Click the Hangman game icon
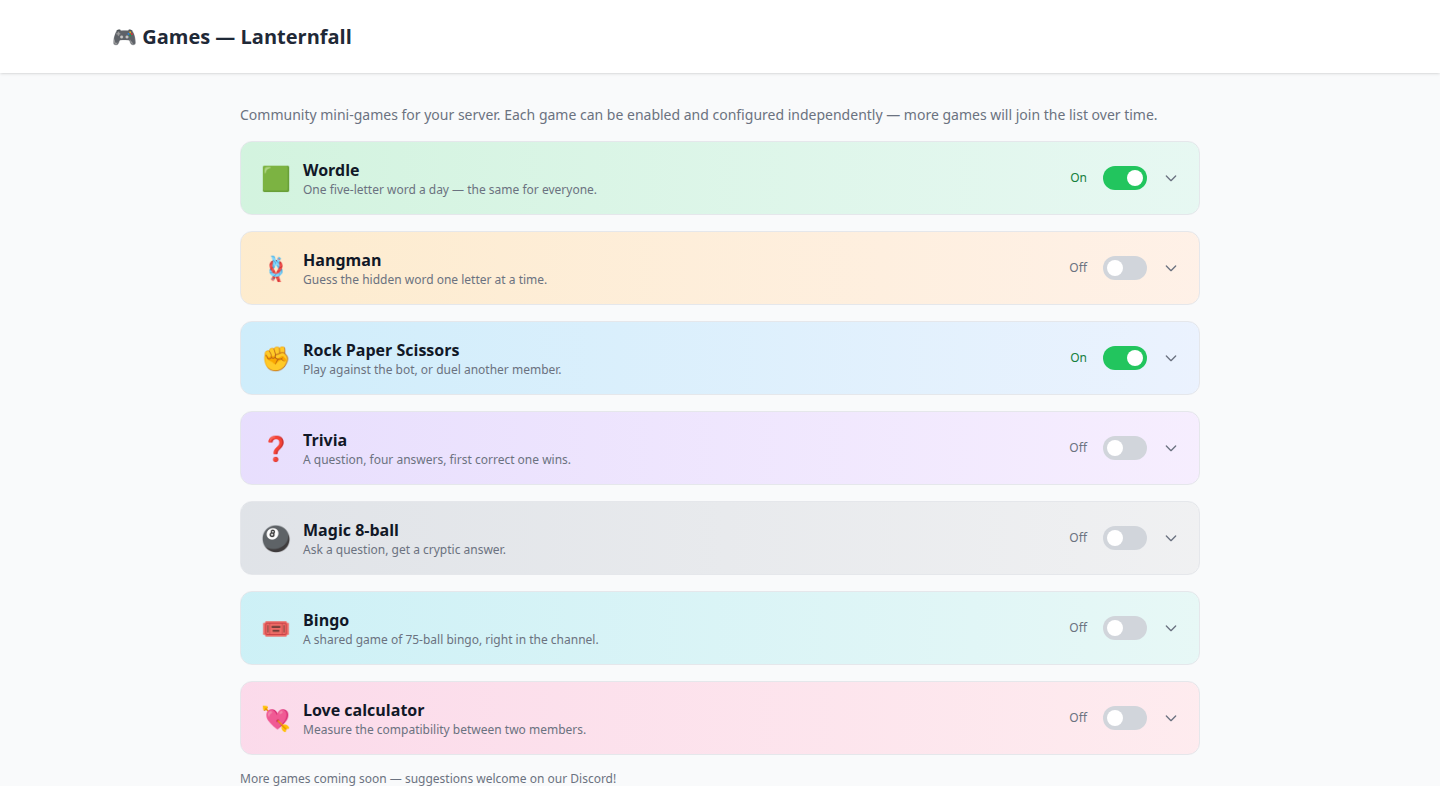 276,269
